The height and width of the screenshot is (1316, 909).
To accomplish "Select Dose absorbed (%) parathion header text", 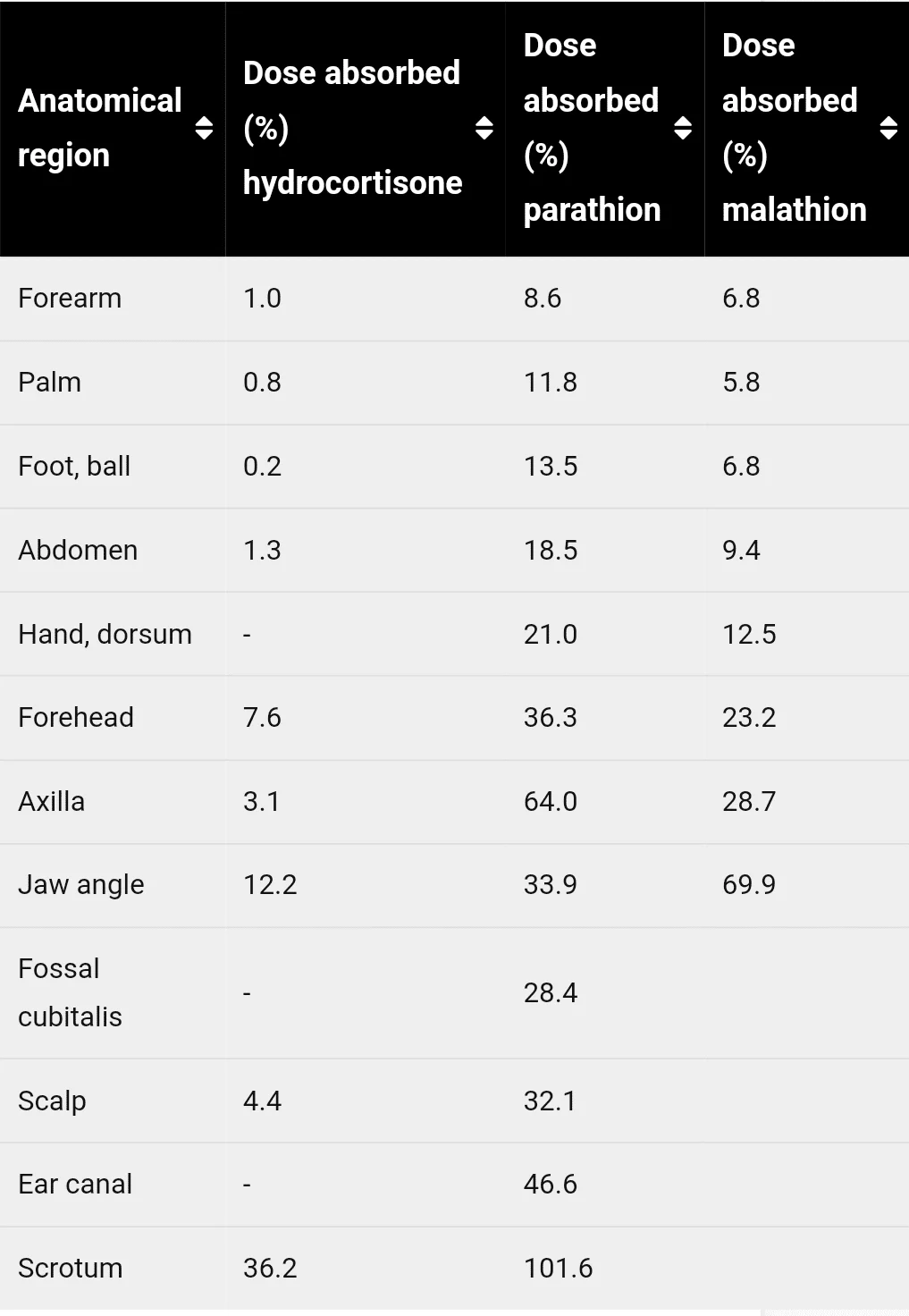I will (x=592, y=128).
